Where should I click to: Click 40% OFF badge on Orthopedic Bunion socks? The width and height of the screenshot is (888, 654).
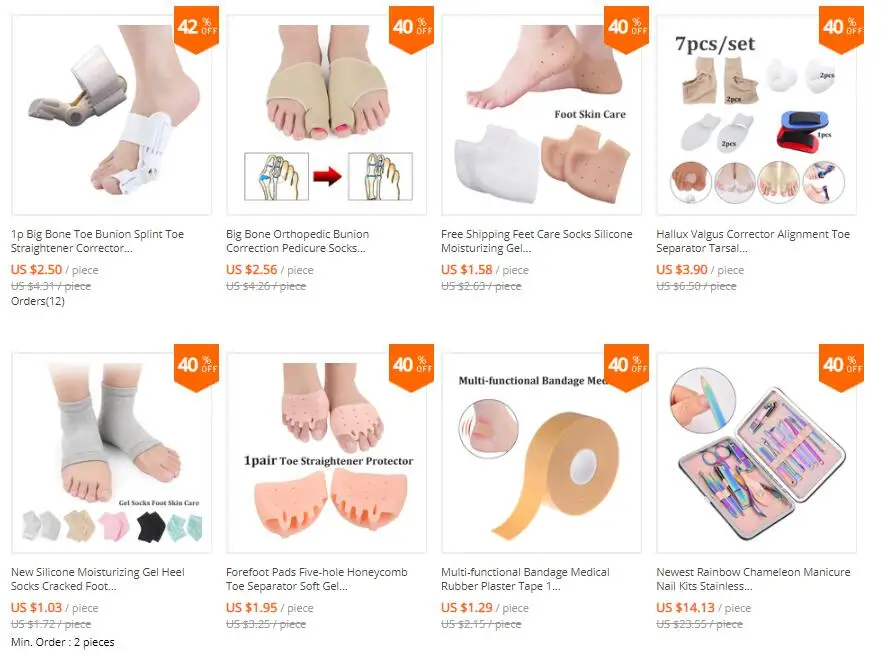tap(411, 29)
